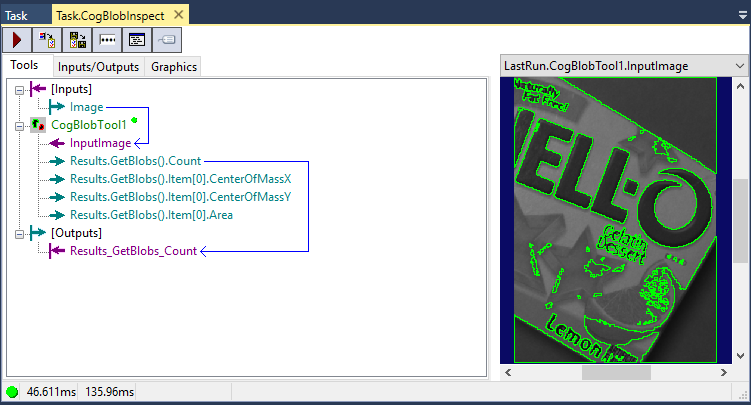751x405 pixels.
Task: Switch to the Graphics tab
Action: [x=174, y=67]
